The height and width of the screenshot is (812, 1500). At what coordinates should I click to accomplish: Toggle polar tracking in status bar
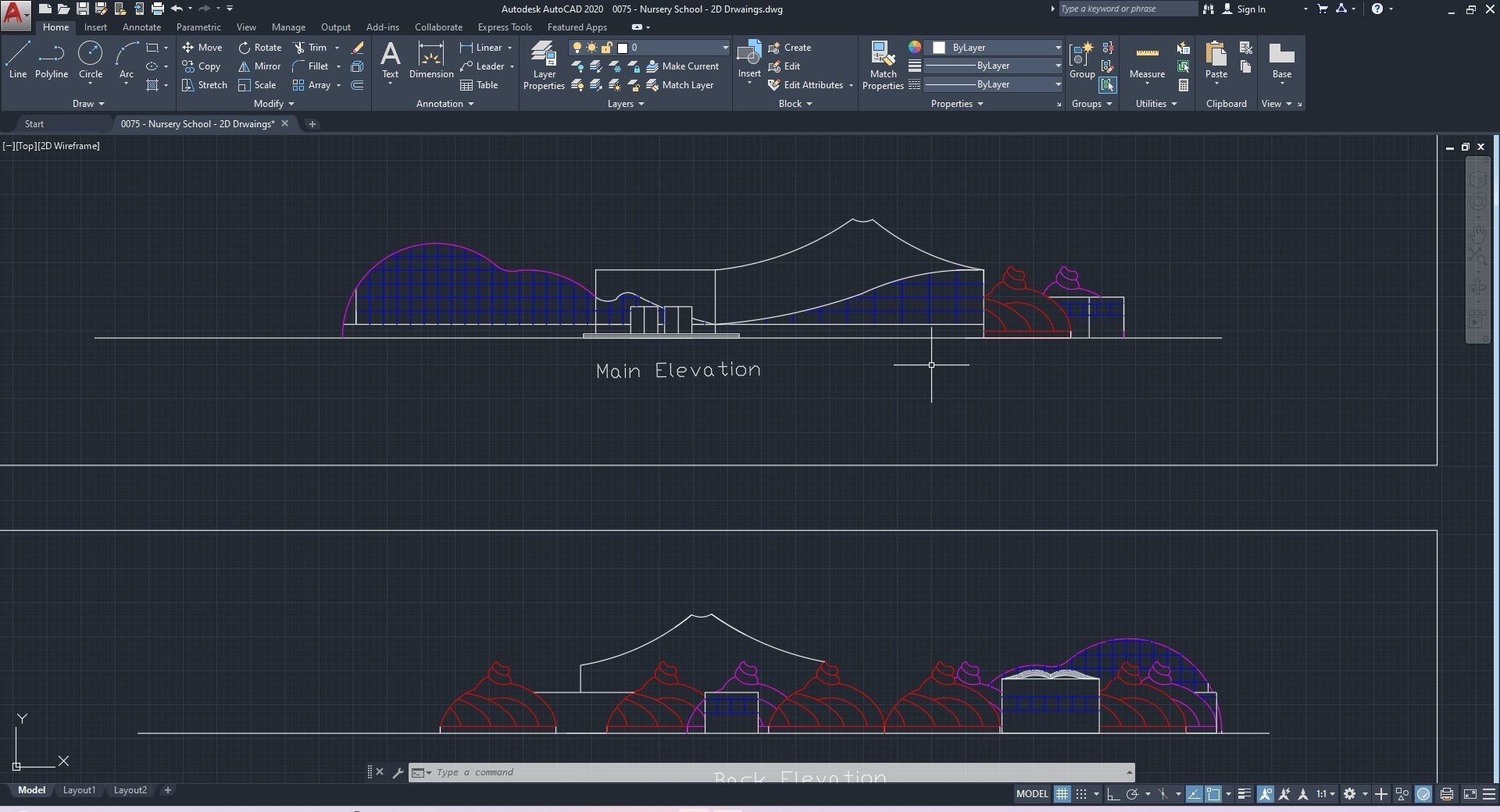(x=1132, y=794)
